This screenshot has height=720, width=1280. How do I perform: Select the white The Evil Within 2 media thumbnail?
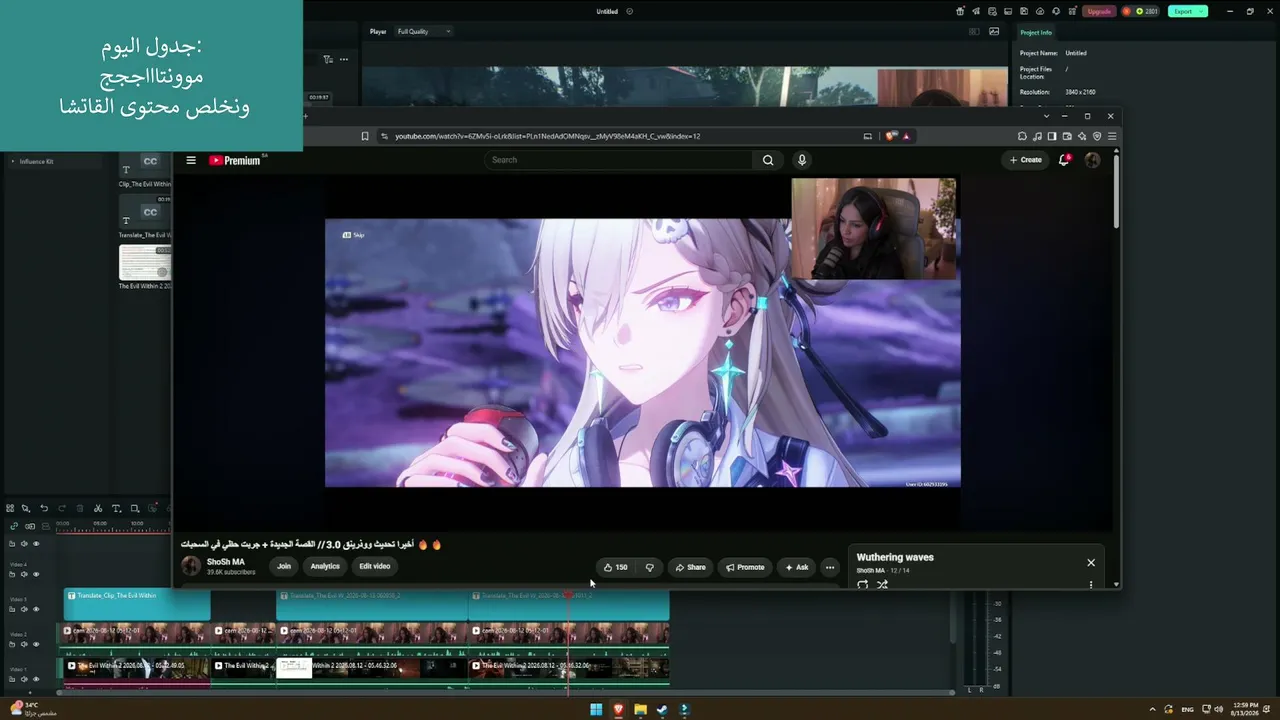(145, 263)
